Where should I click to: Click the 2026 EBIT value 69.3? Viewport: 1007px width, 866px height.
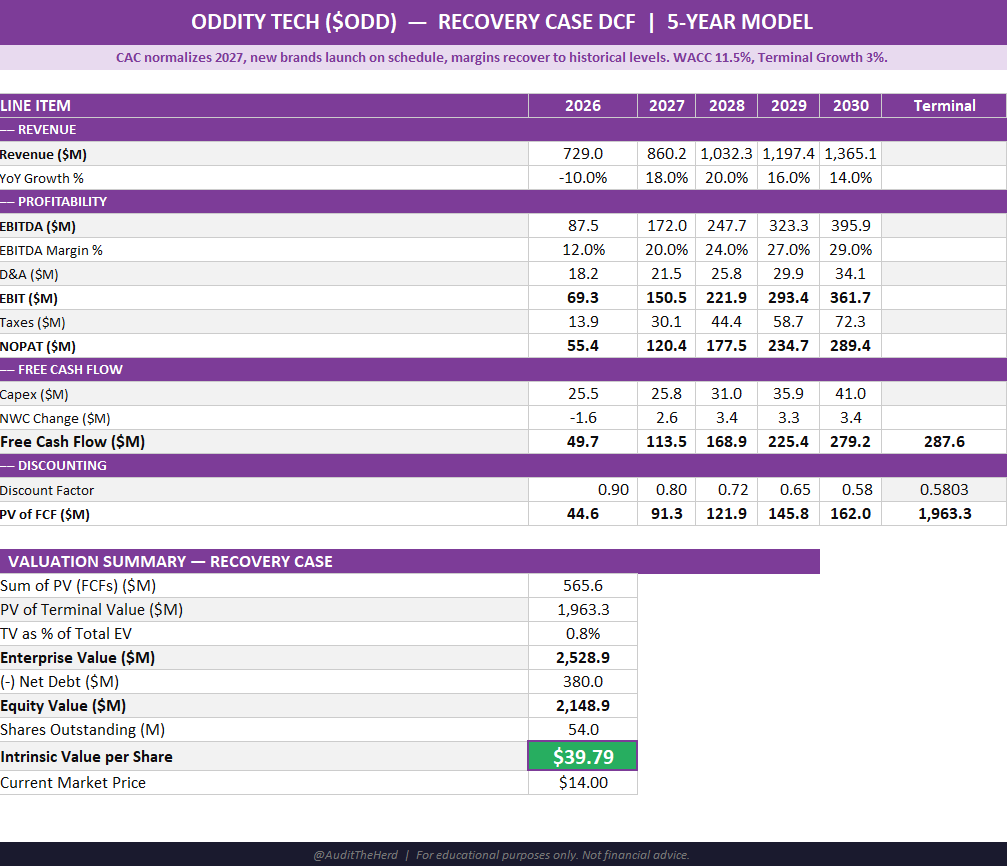point(582,298)
